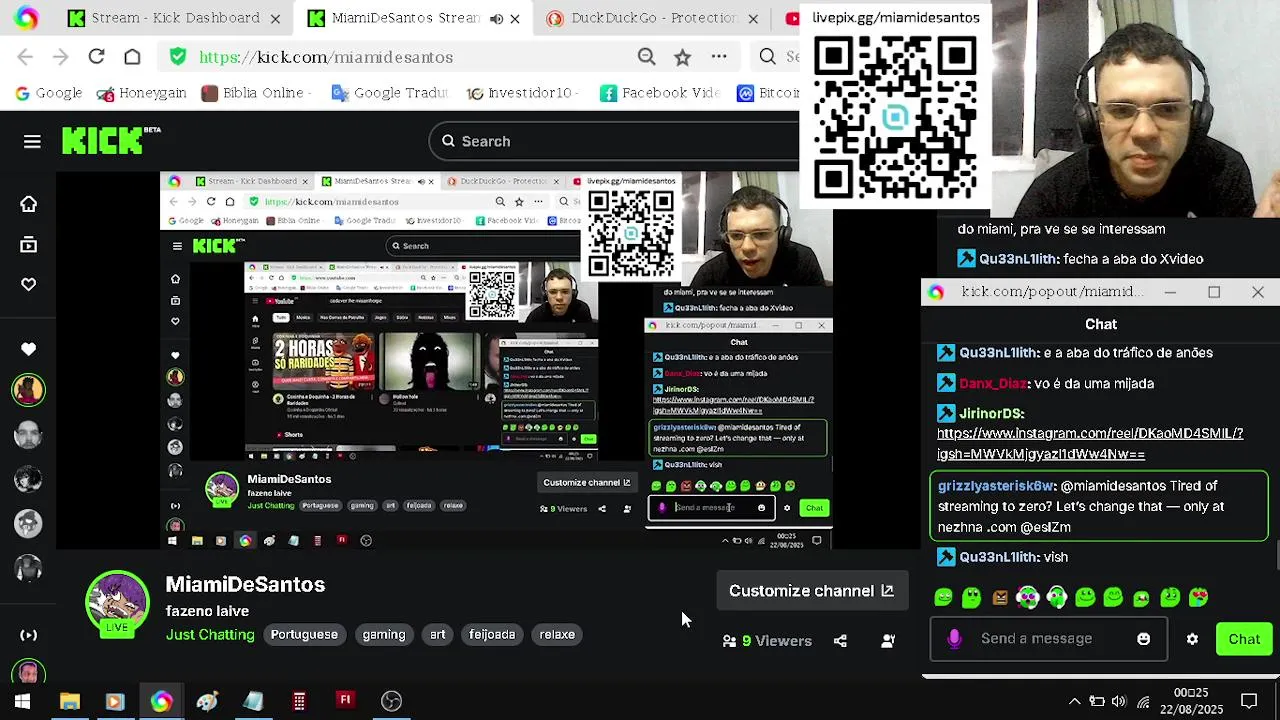Select the feijoada tag
The height and width of the screenshot is (720, 1280).
pos(492,635)
